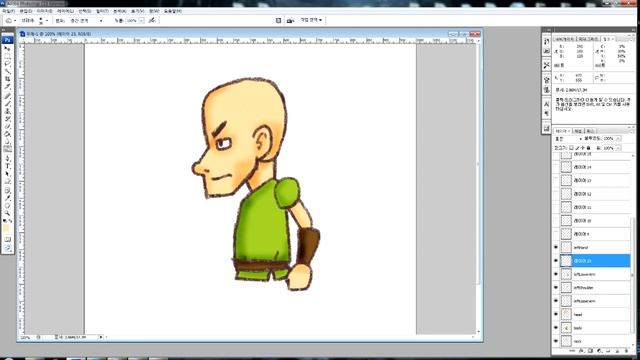The height and width of the screenshot is (360, 640).
Task: Open the Character panel dock icon
Action: [x=547, y=104]
